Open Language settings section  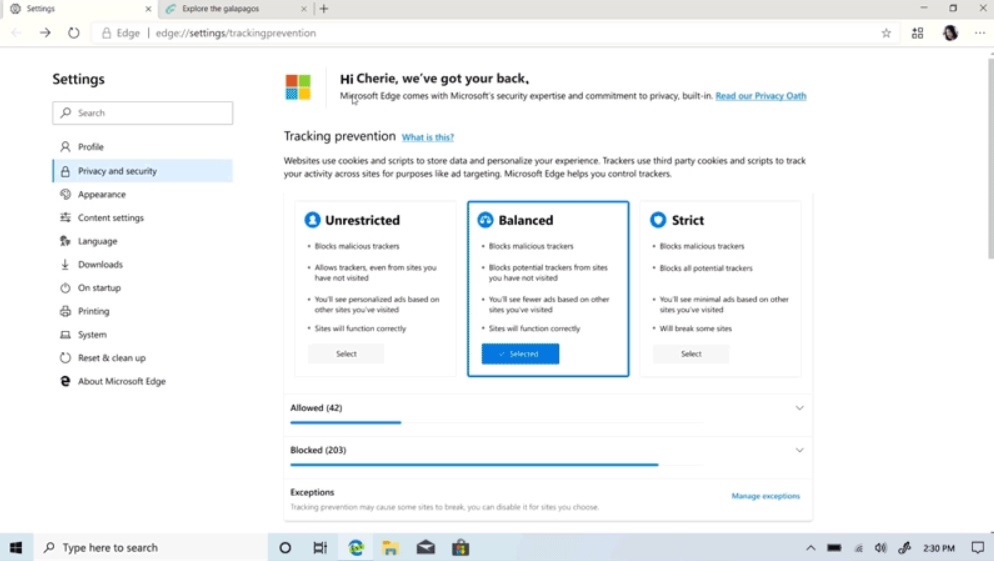pos(143,242)
